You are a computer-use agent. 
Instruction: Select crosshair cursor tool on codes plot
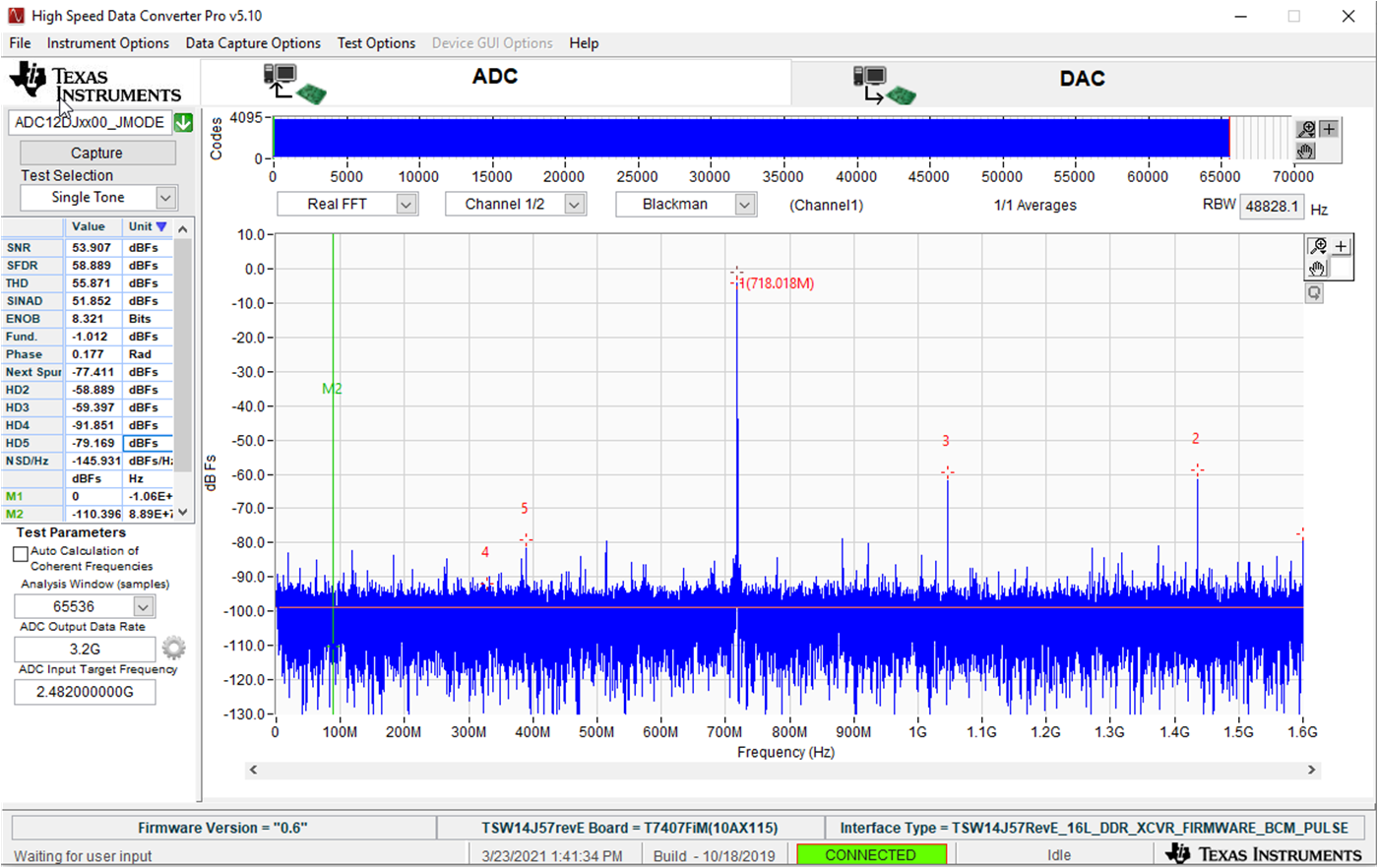1329,129
